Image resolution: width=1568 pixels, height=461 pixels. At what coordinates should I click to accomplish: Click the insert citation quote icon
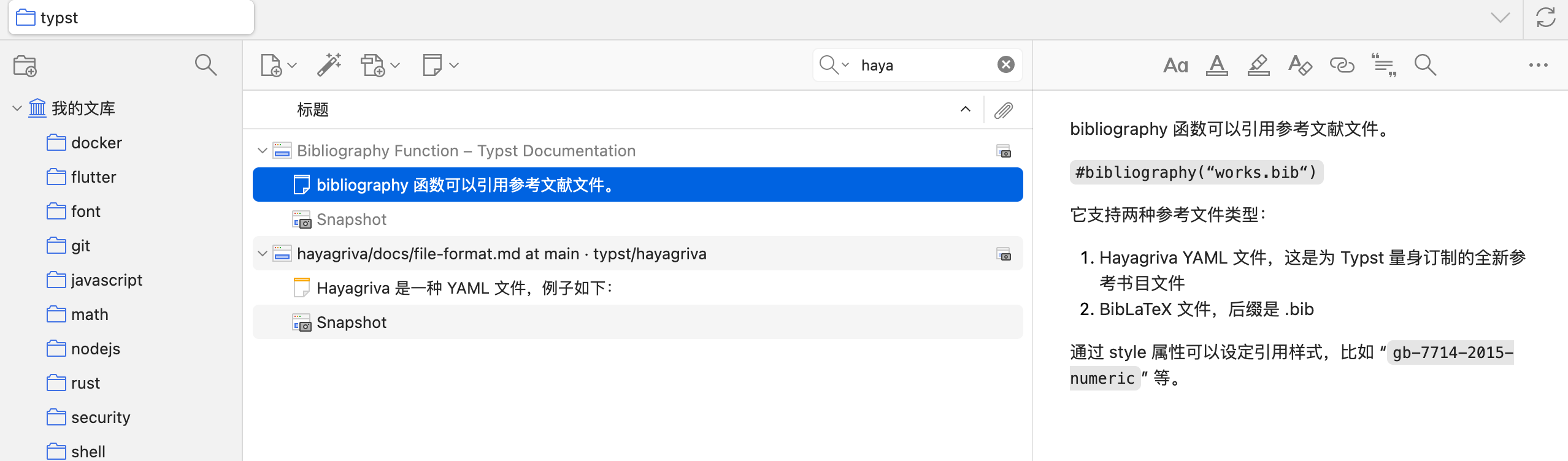1384,65
